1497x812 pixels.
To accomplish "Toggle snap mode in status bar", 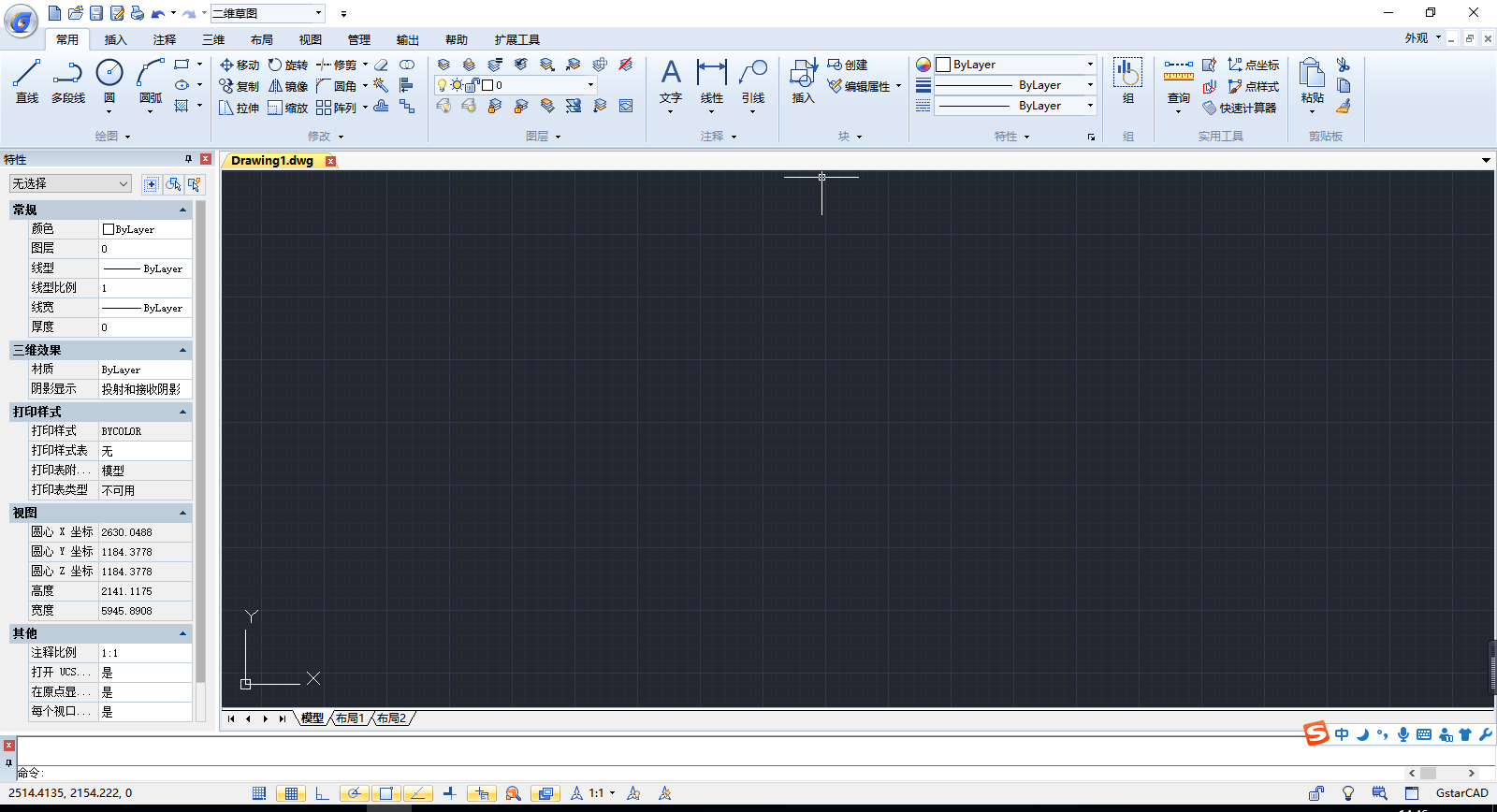I will pos(259,793).
